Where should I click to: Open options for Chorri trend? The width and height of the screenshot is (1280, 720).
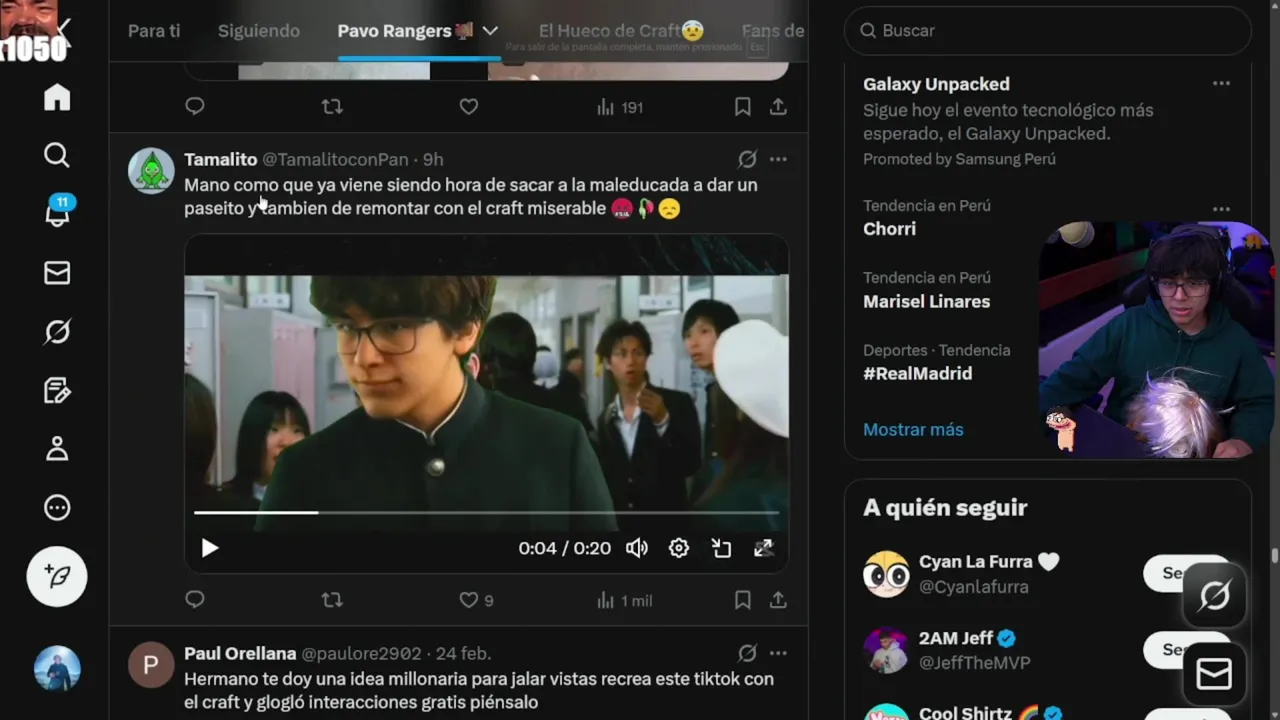point(1221,209)
